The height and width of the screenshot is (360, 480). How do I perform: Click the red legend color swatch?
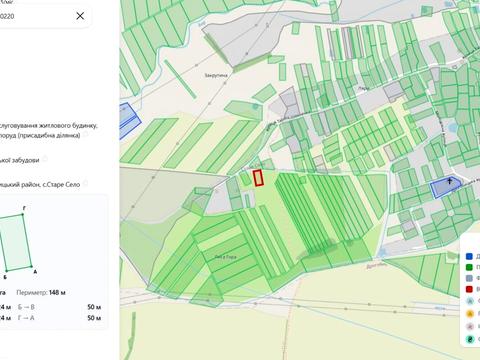coord(469,289)
